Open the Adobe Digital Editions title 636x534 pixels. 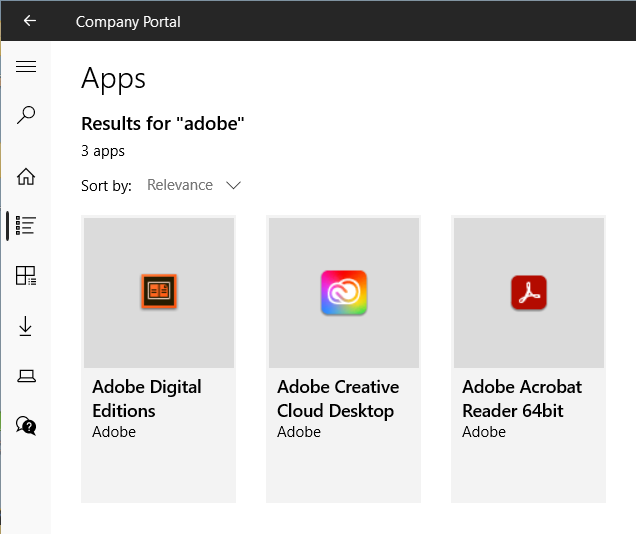point(147,399)
